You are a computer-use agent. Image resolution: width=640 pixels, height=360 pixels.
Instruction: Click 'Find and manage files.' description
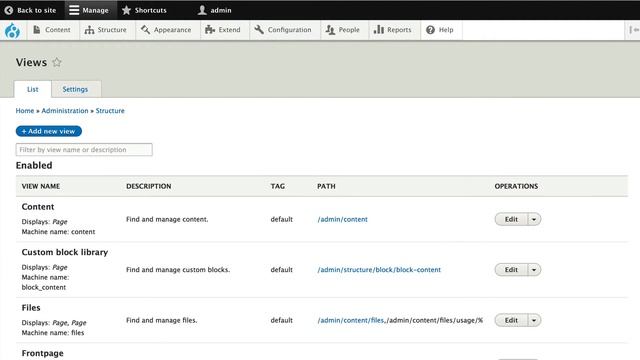[x=162, y=320]
